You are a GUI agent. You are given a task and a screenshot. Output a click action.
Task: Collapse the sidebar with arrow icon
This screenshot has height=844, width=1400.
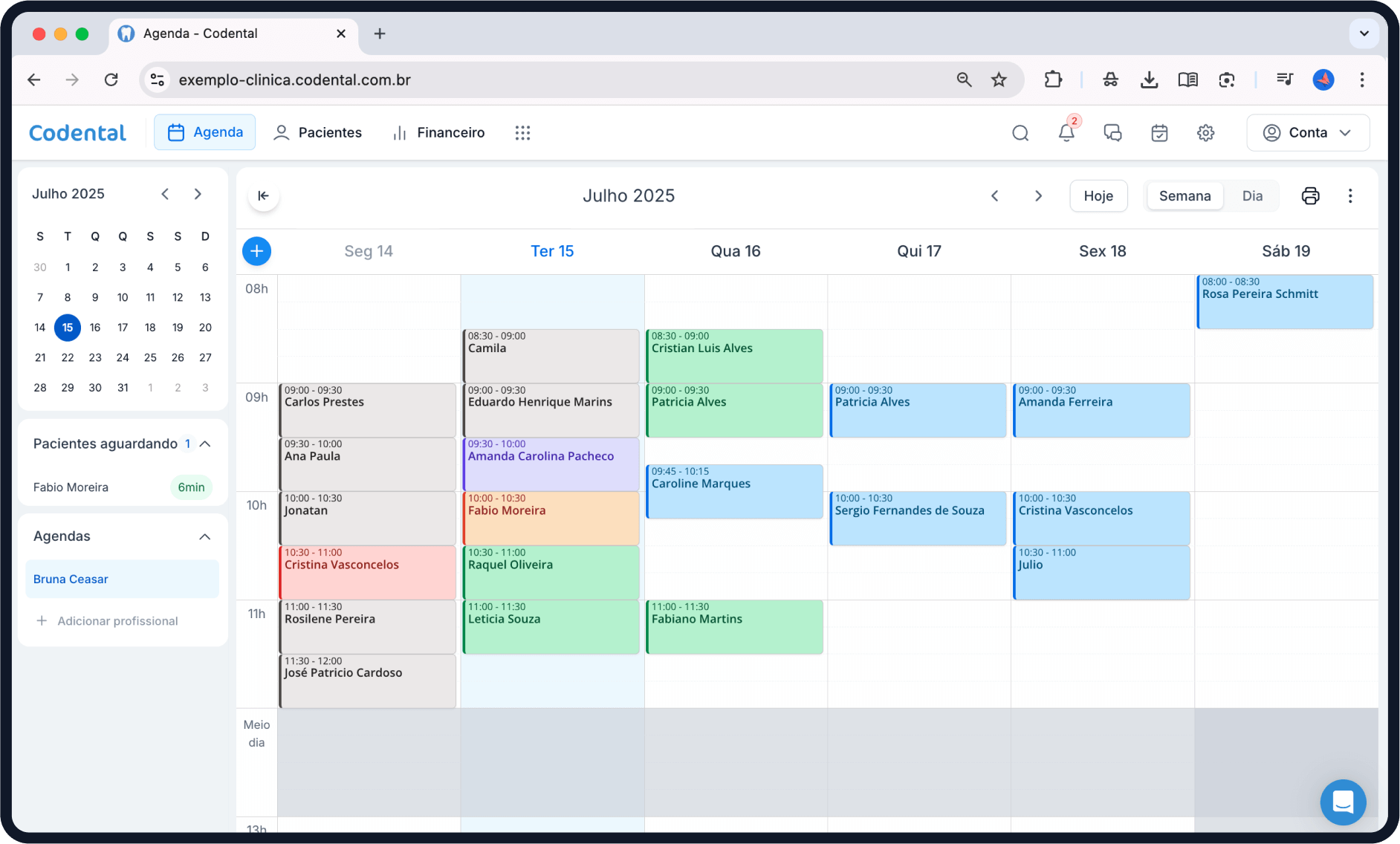263,196
